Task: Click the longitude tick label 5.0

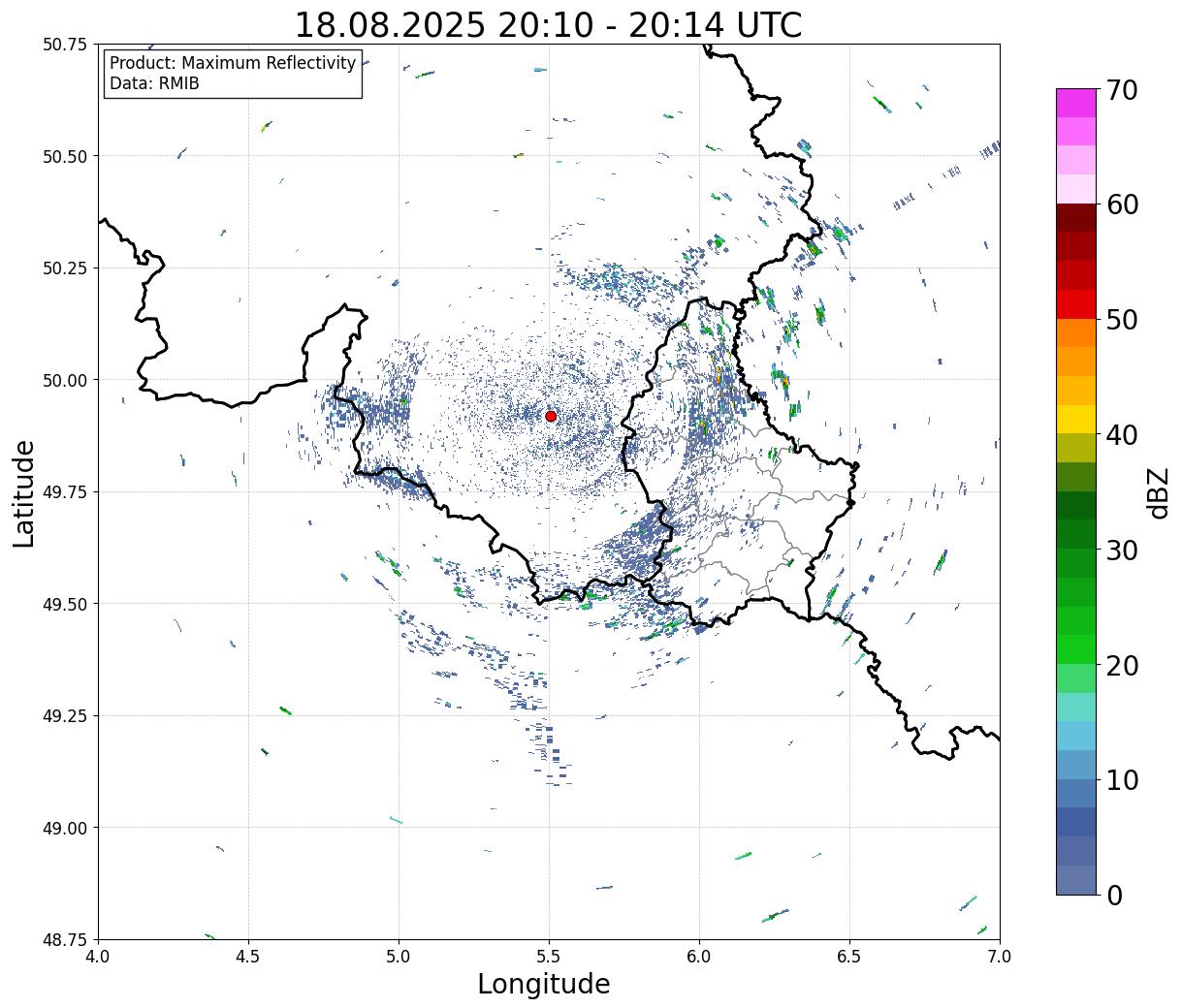Action: tap(399, 957)
